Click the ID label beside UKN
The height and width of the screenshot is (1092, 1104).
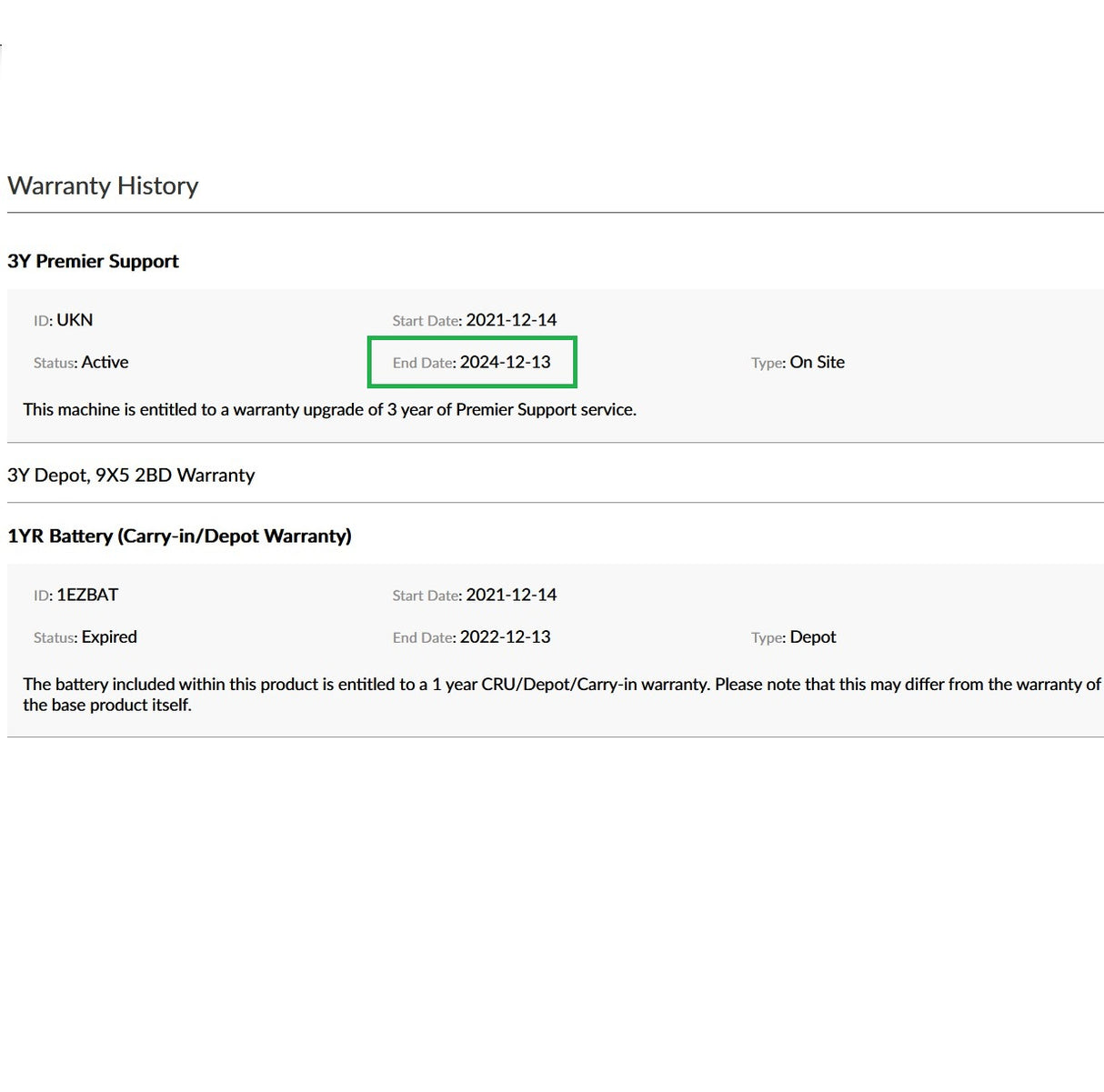(x=43, y=321)
